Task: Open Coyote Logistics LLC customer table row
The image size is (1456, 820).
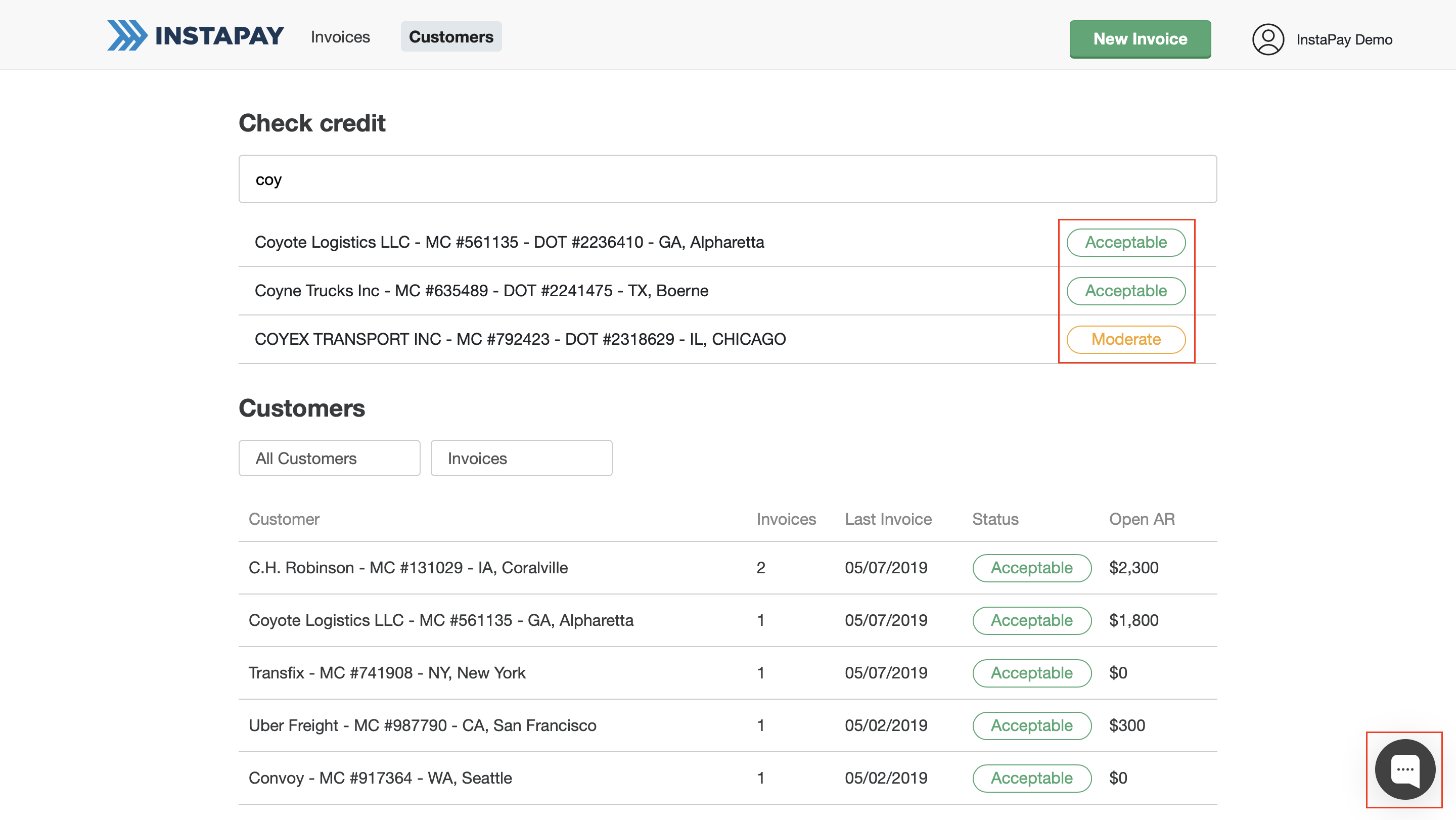Action: [x=727, y=620]
